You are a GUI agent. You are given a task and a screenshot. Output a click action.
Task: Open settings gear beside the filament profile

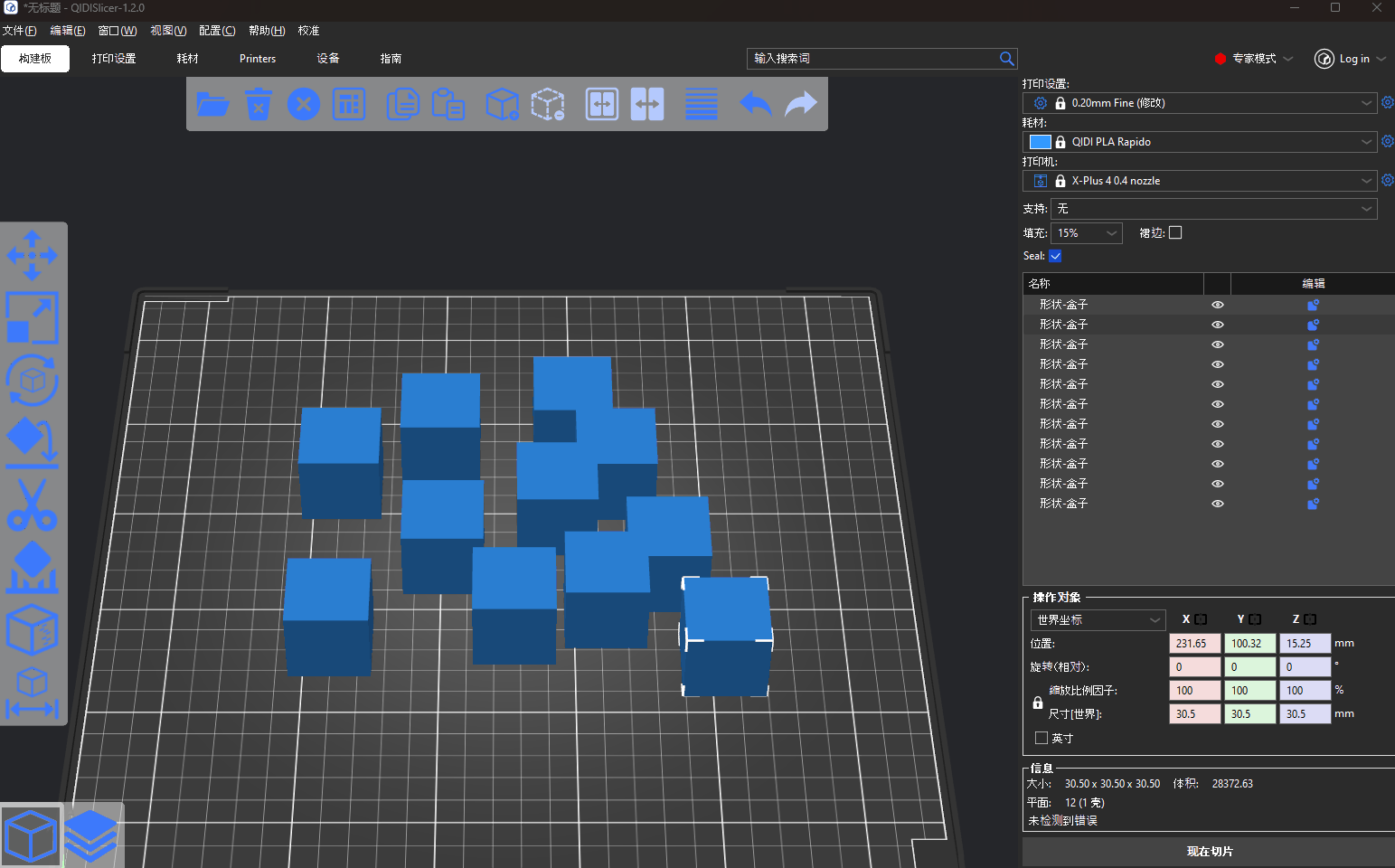point(1388,141)
